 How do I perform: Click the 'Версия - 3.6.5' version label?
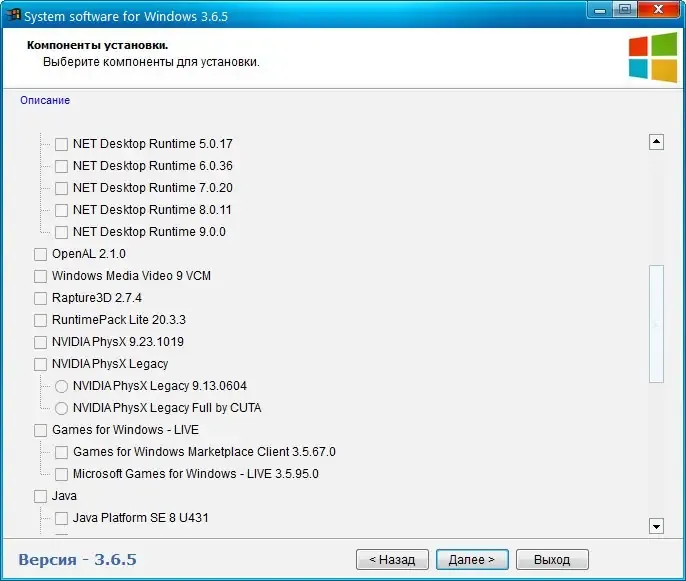tap(77, 559)
